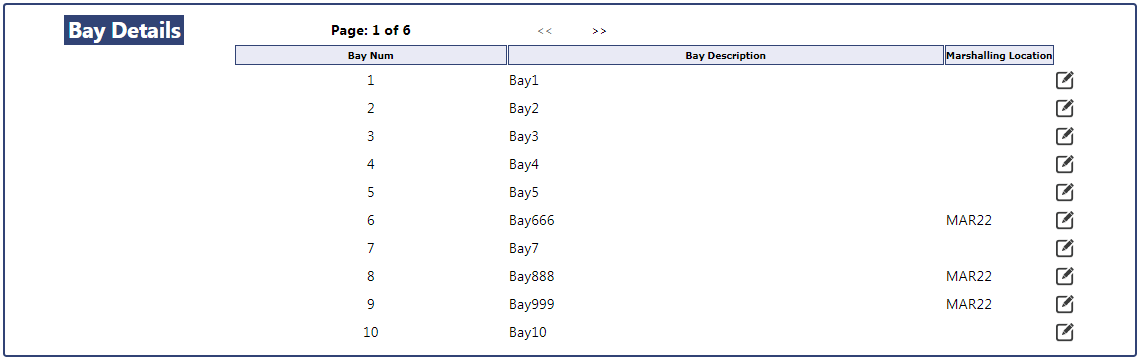Click the Bay Description column header
Screen dimensions: 1140x360
tap(726, 55)
